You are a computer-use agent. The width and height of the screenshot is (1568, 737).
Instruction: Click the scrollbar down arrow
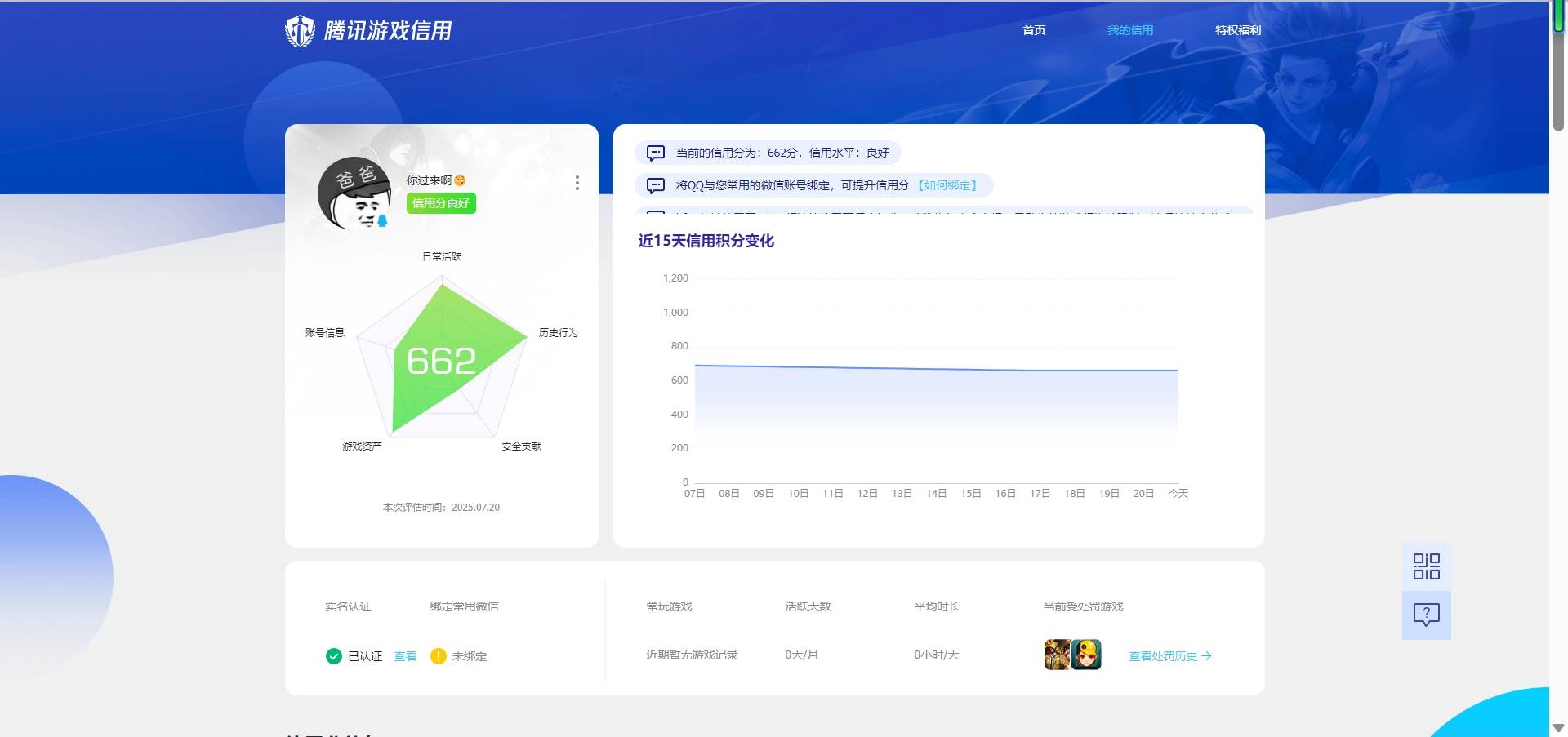[1558, 728]
